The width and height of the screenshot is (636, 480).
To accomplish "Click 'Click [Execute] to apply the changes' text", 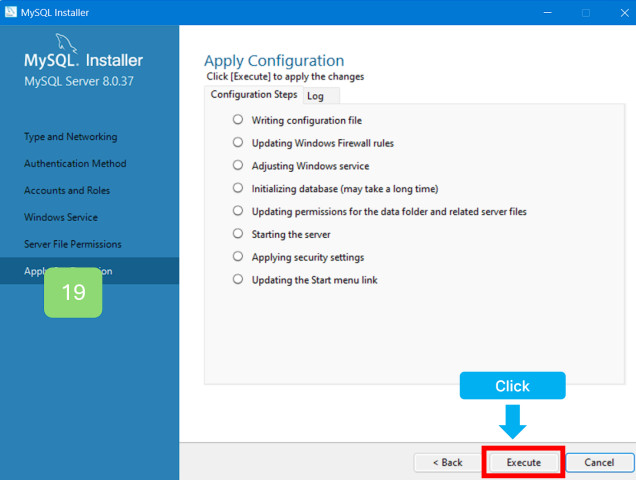I will point(285,77).
